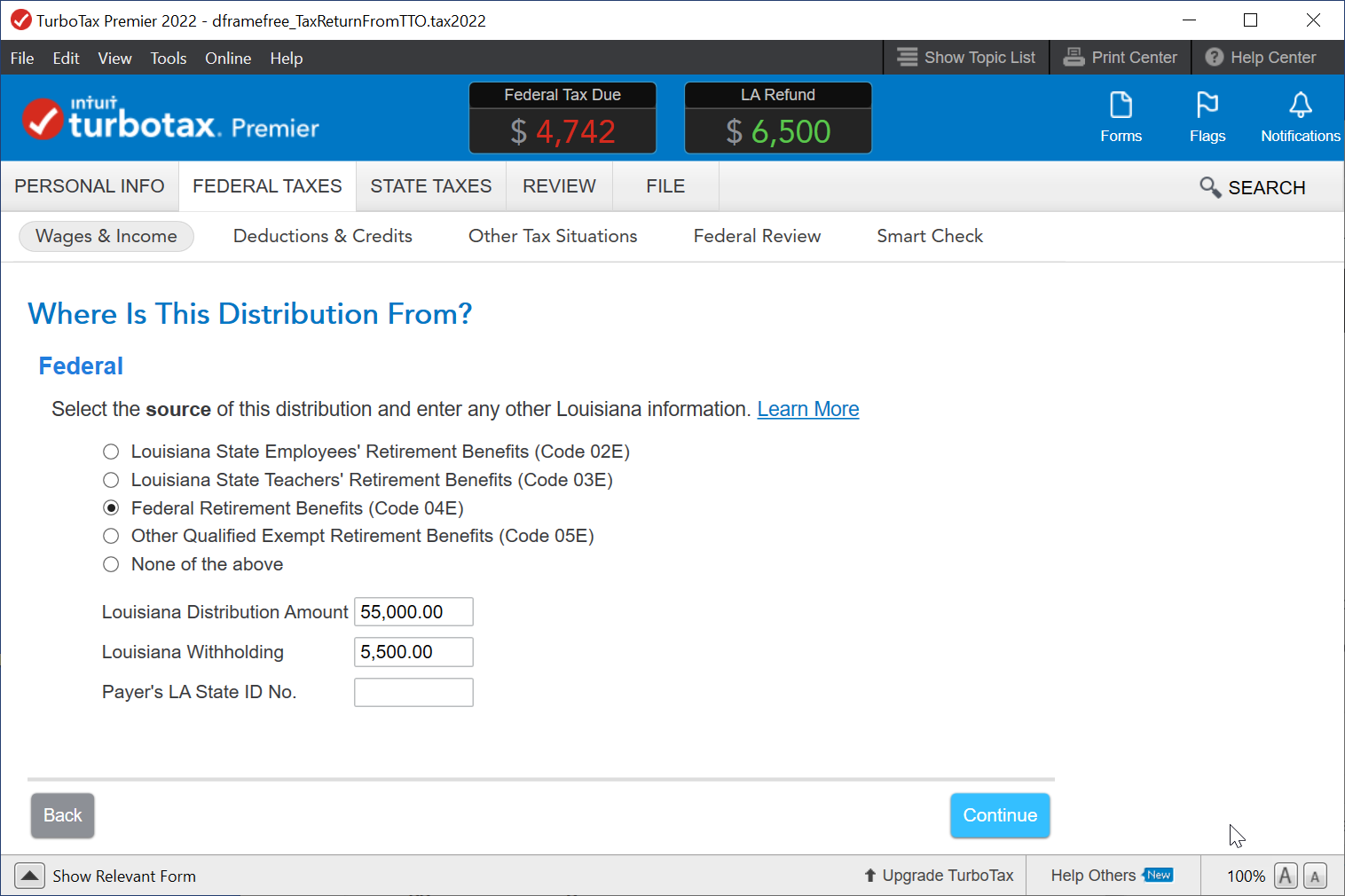Go to Smart Check subtab
This screenshot has width=1345, height=896.
tap(930, 236)
